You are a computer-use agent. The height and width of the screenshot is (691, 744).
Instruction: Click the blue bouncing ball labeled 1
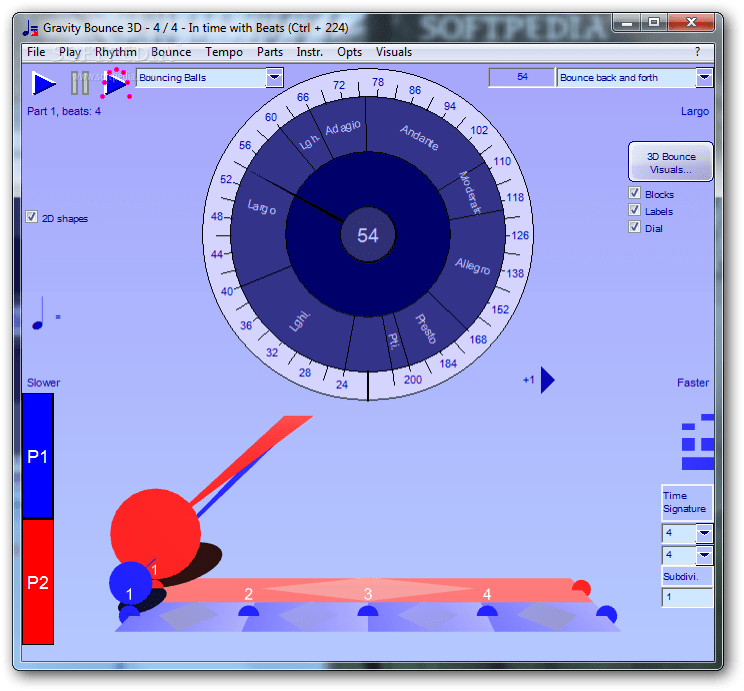(x=130, y=583)
